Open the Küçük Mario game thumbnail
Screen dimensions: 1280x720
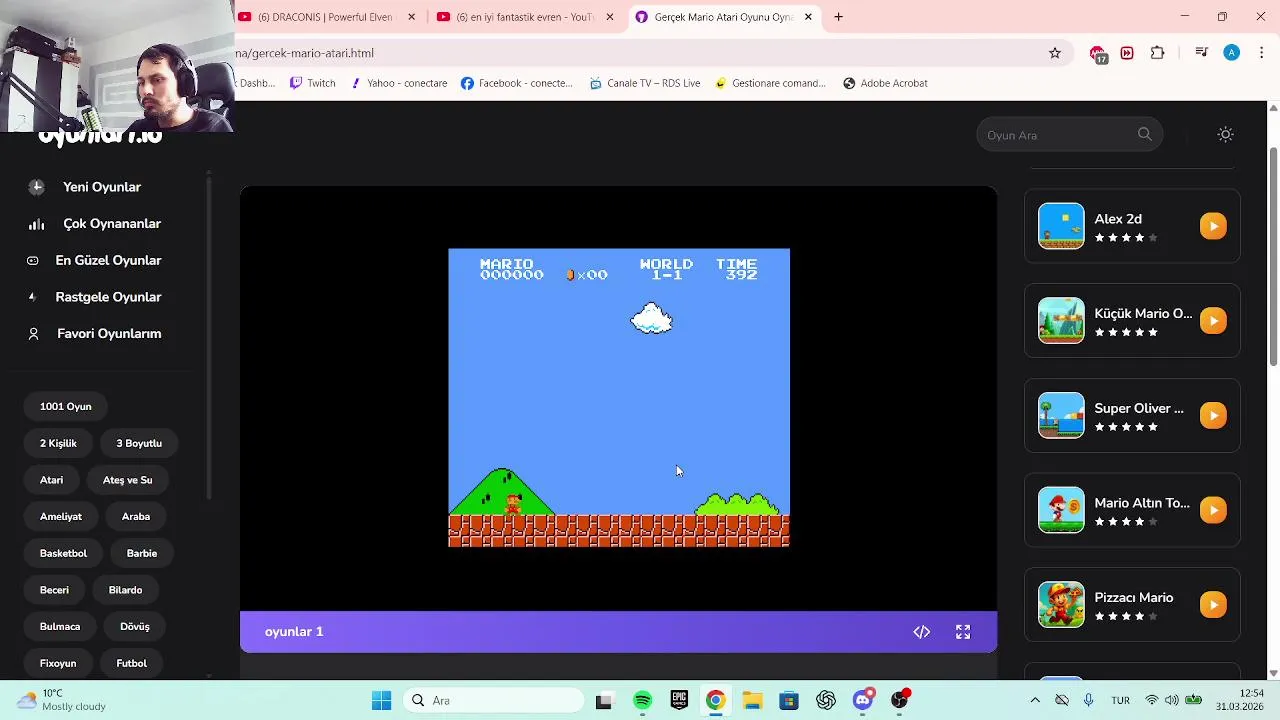point(1061,321)
